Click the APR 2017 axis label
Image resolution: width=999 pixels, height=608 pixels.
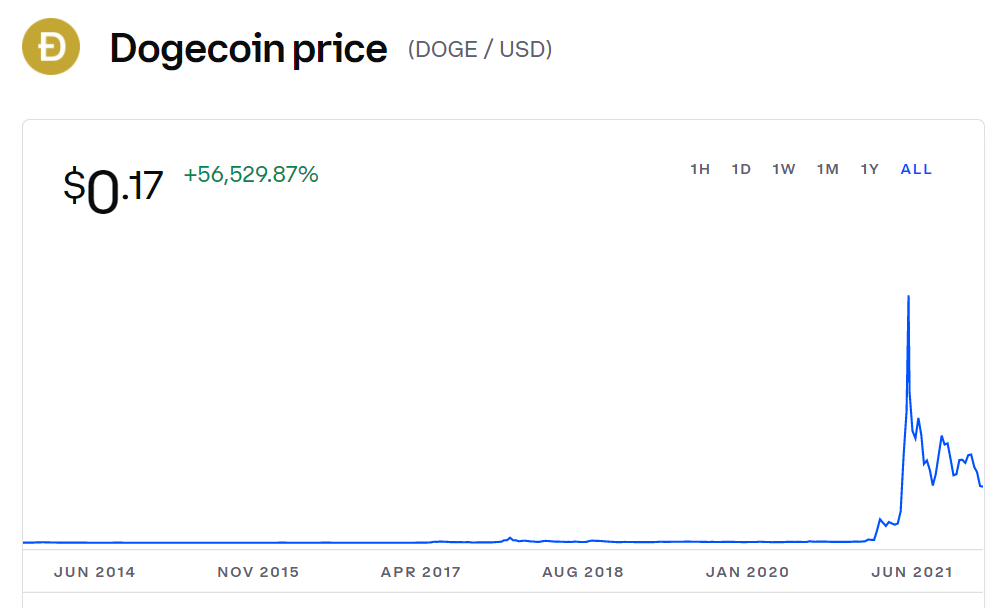click(x=420, y=572)
